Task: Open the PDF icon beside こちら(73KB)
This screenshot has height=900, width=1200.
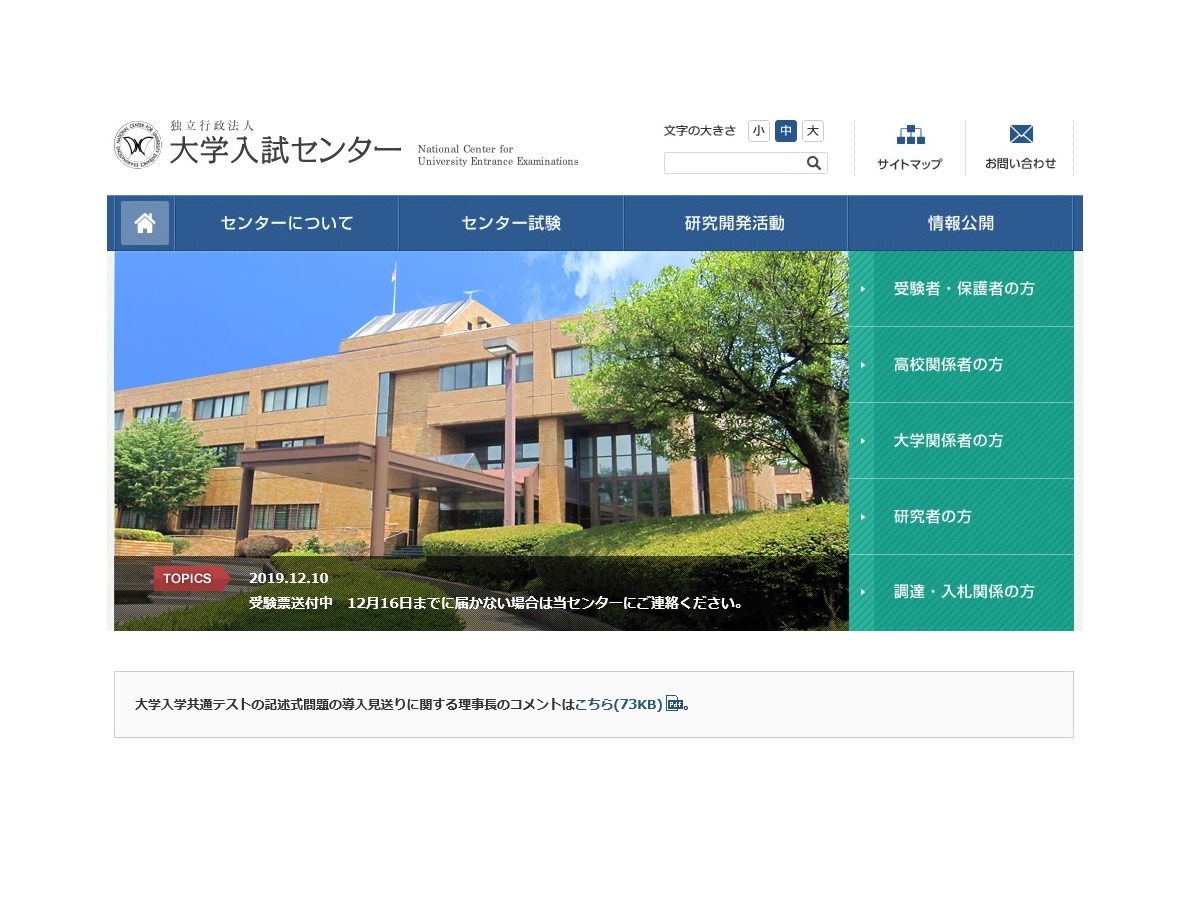Action: tap(676, 704)
